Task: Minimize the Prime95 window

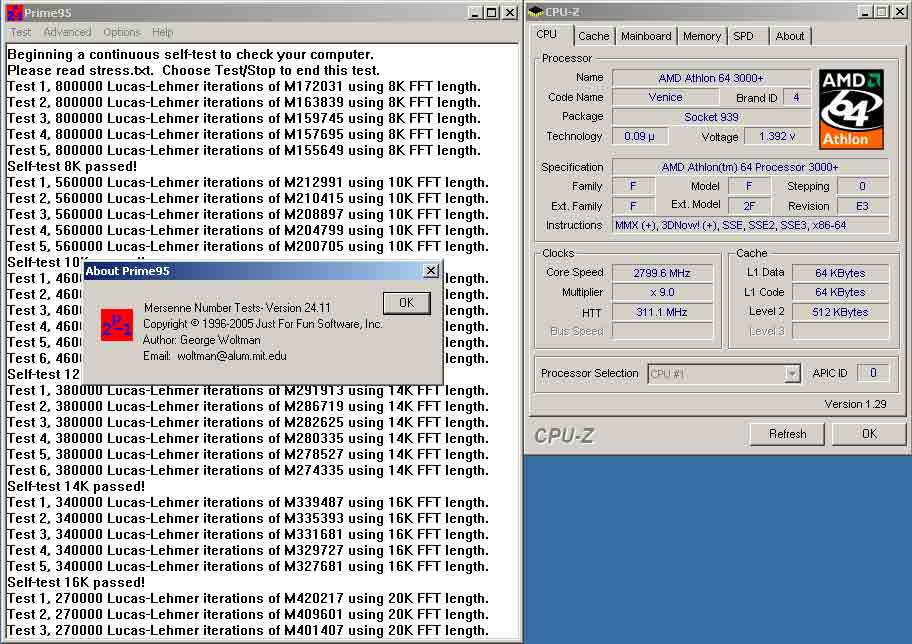Action: coord(475,12)
